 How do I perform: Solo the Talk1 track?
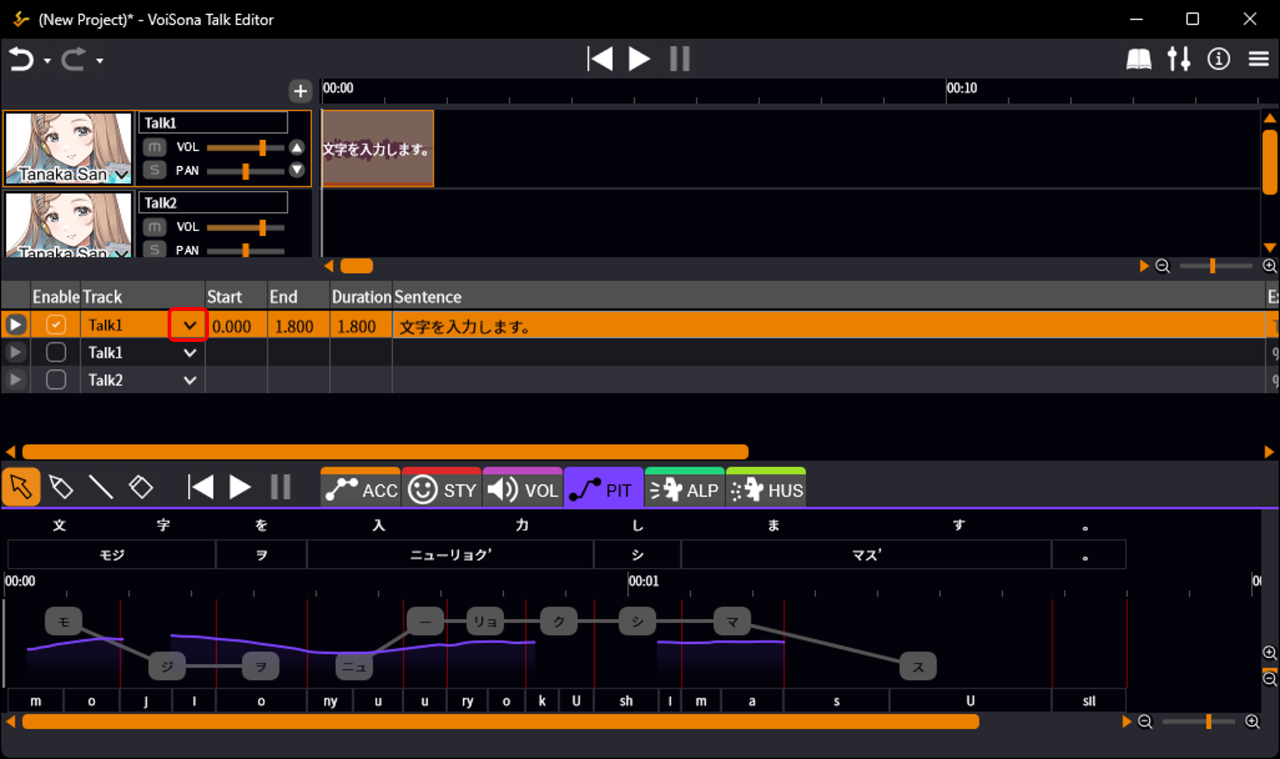[x=153, y=170]
